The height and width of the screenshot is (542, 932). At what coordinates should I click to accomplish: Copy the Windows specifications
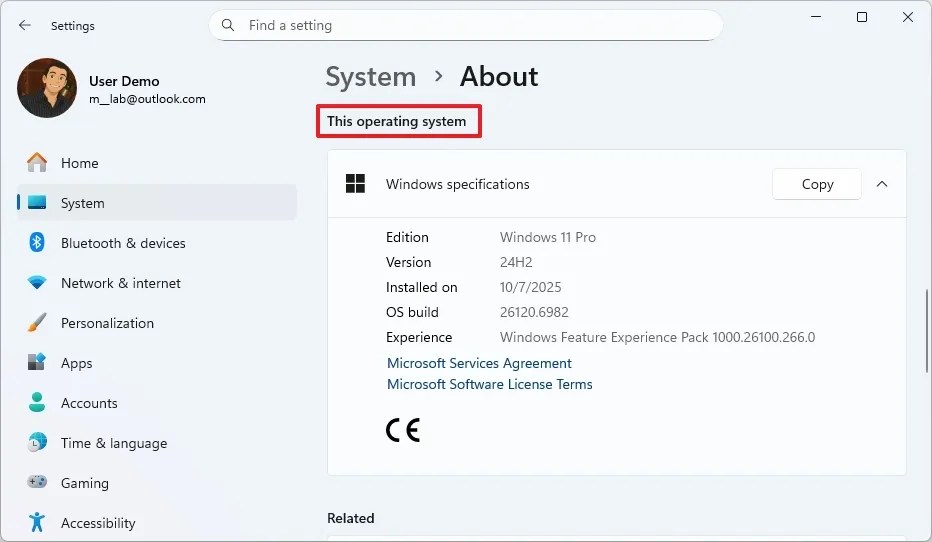pos(817,184)
